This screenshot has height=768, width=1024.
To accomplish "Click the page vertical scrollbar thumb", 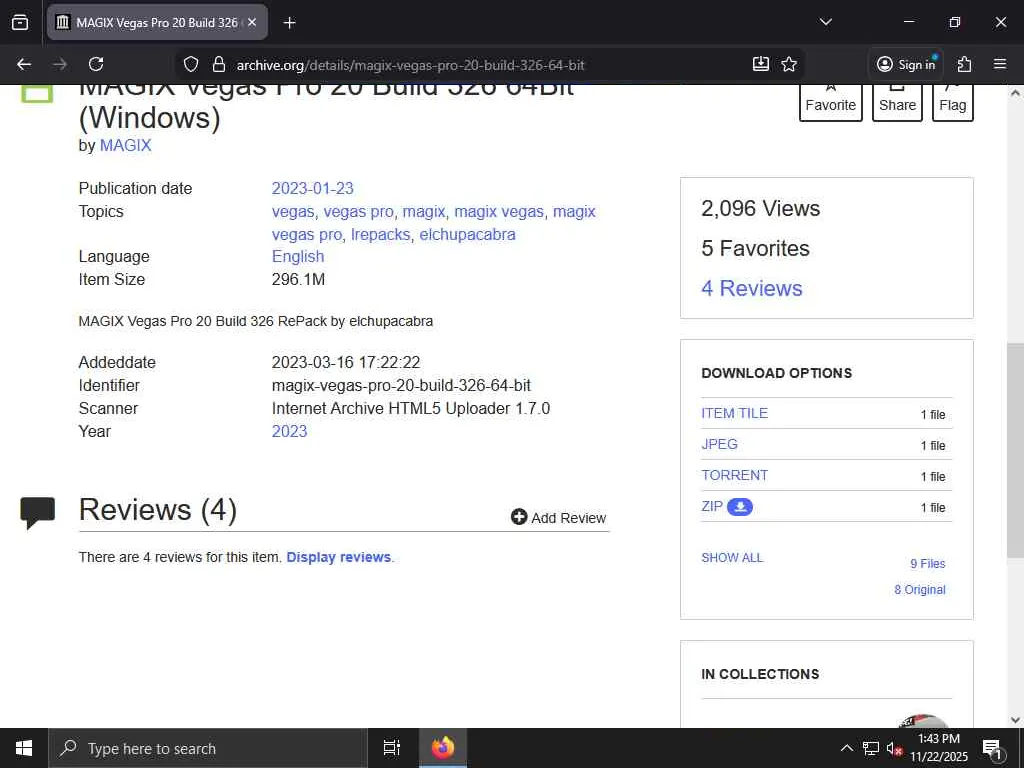I will pos(1015,451).
